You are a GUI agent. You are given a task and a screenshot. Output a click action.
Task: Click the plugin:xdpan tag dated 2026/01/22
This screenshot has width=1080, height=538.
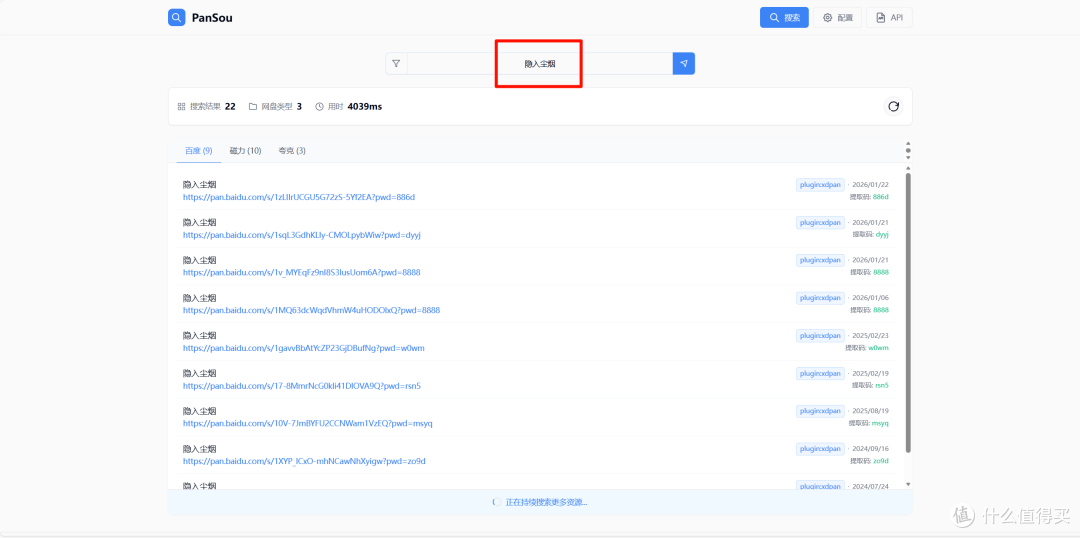[x=820, y=185]
